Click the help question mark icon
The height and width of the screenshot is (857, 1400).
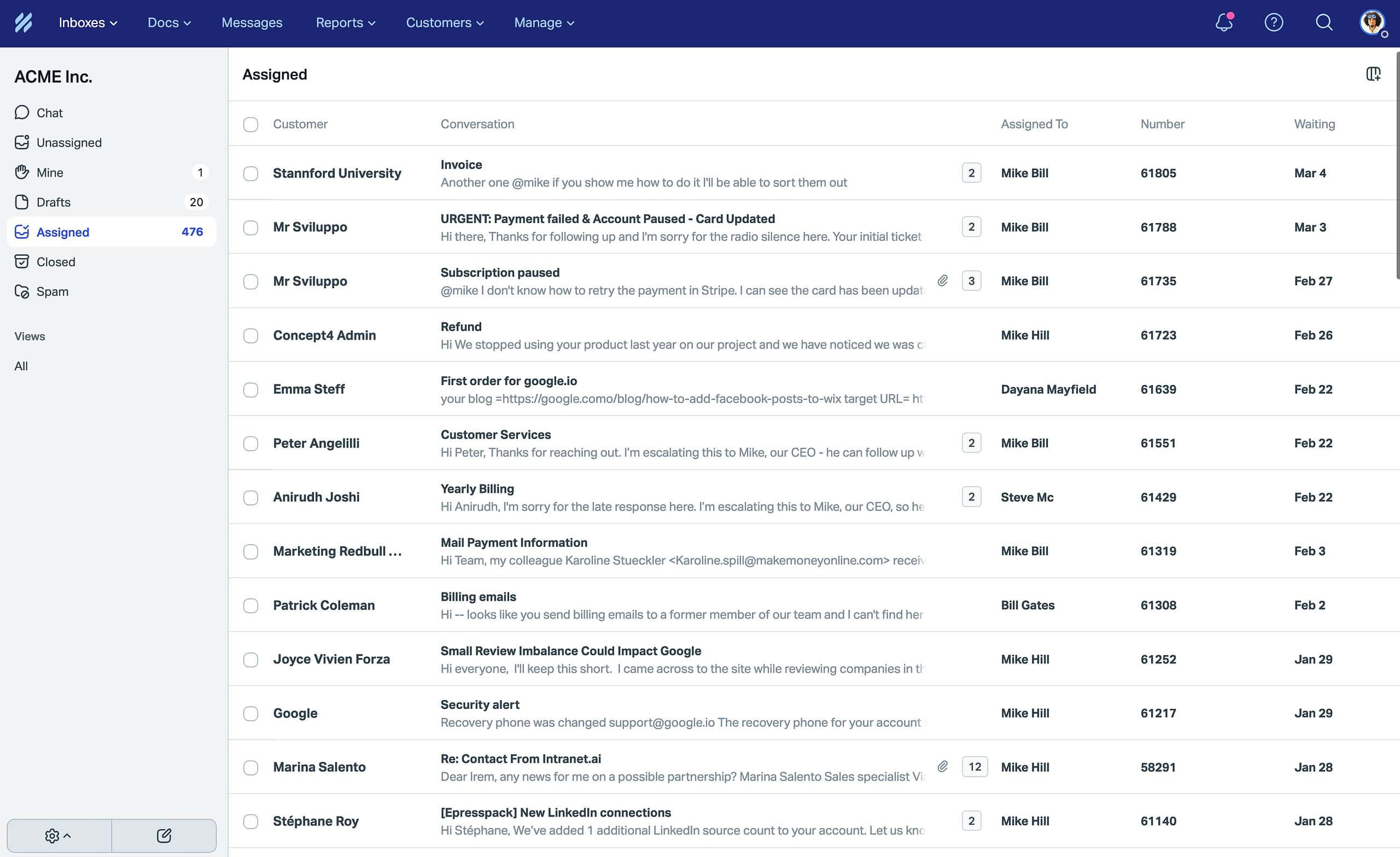1273,23
